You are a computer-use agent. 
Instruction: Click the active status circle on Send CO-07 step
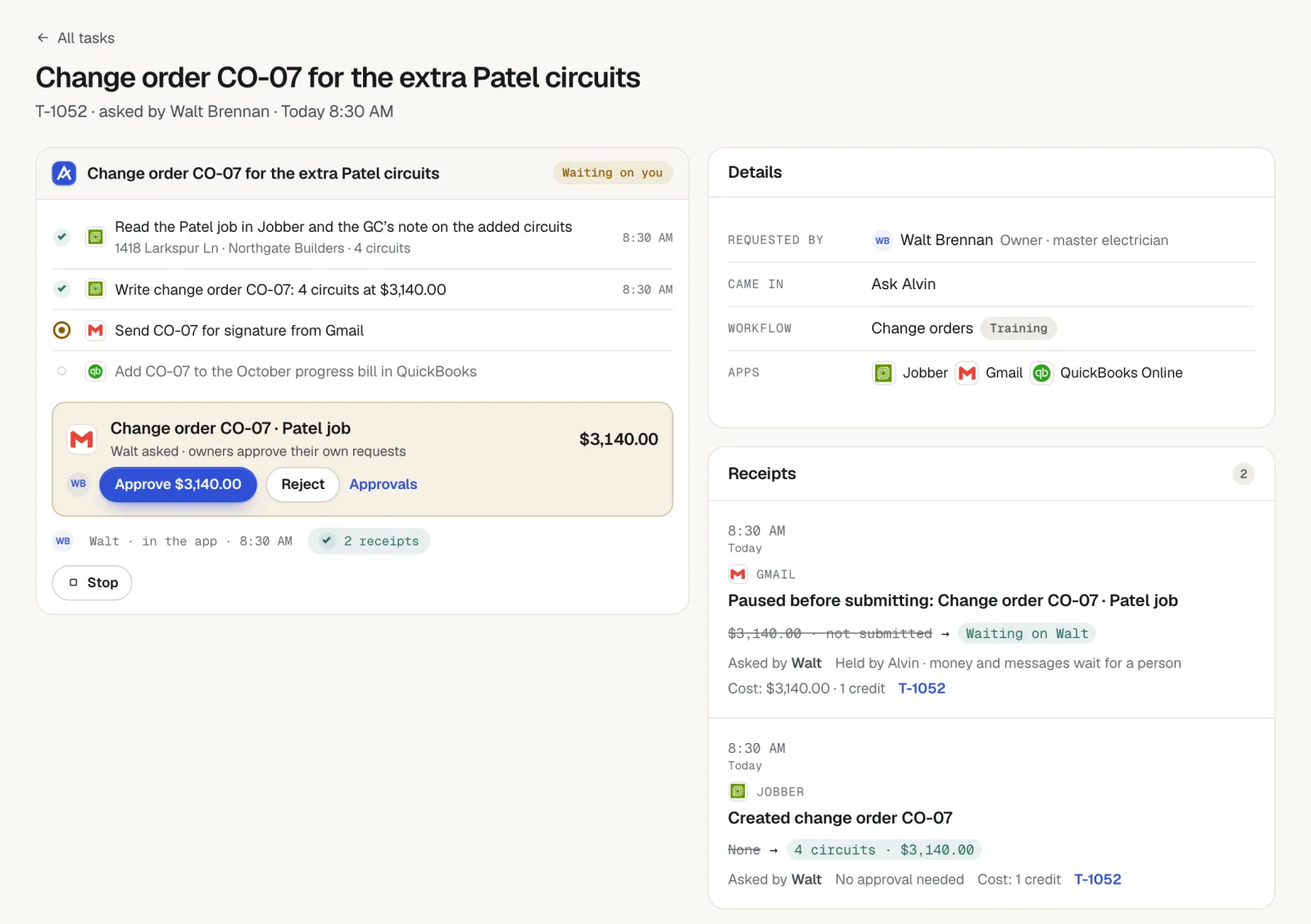(x=61, y=330)
